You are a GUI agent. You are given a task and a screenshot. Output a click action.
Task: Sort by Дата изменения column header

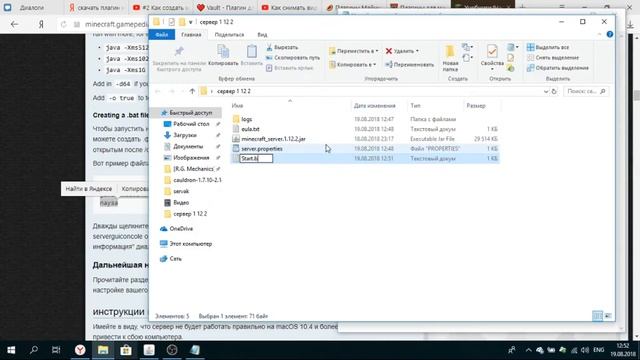pos(374,106)
